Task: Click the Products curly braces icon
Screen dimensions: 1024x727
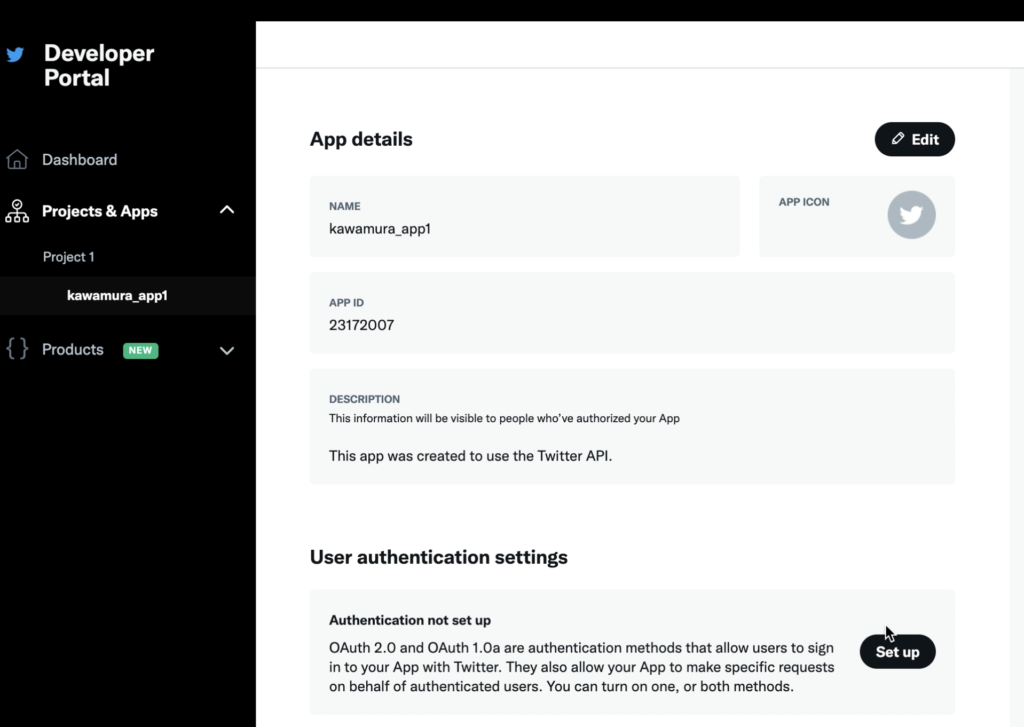Action: click(x=17, y=349)
